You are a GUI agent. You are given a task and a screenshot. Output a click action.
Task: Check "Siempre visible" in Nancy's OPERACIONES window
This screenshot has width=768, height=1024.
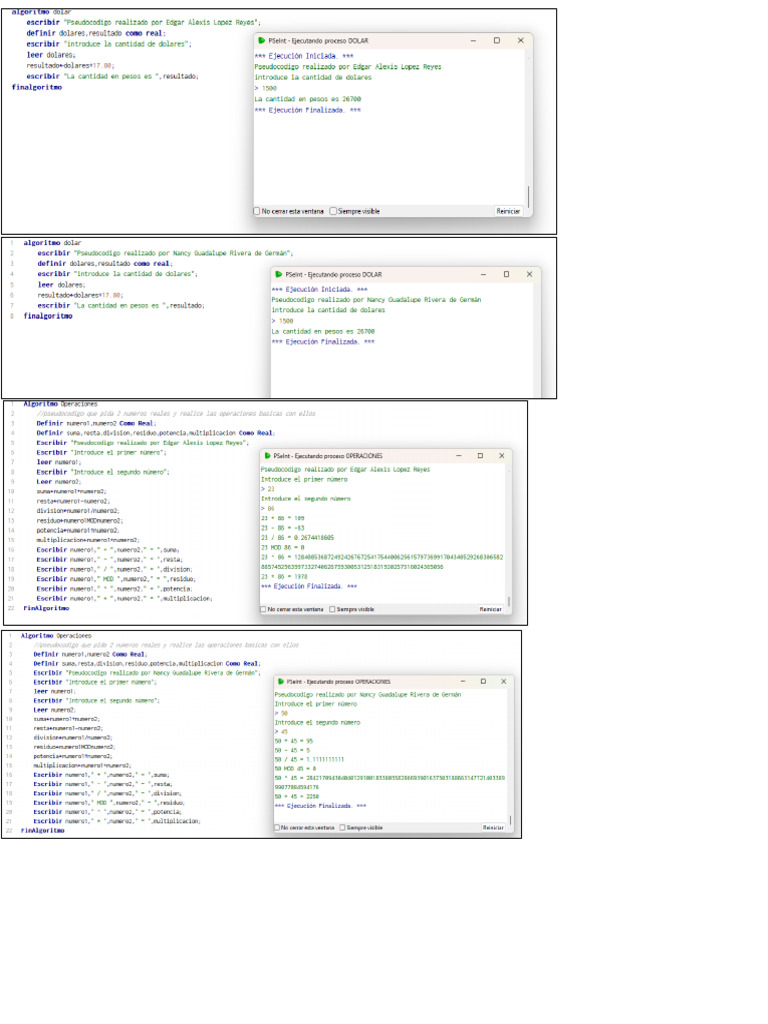(x=343, y=827)
